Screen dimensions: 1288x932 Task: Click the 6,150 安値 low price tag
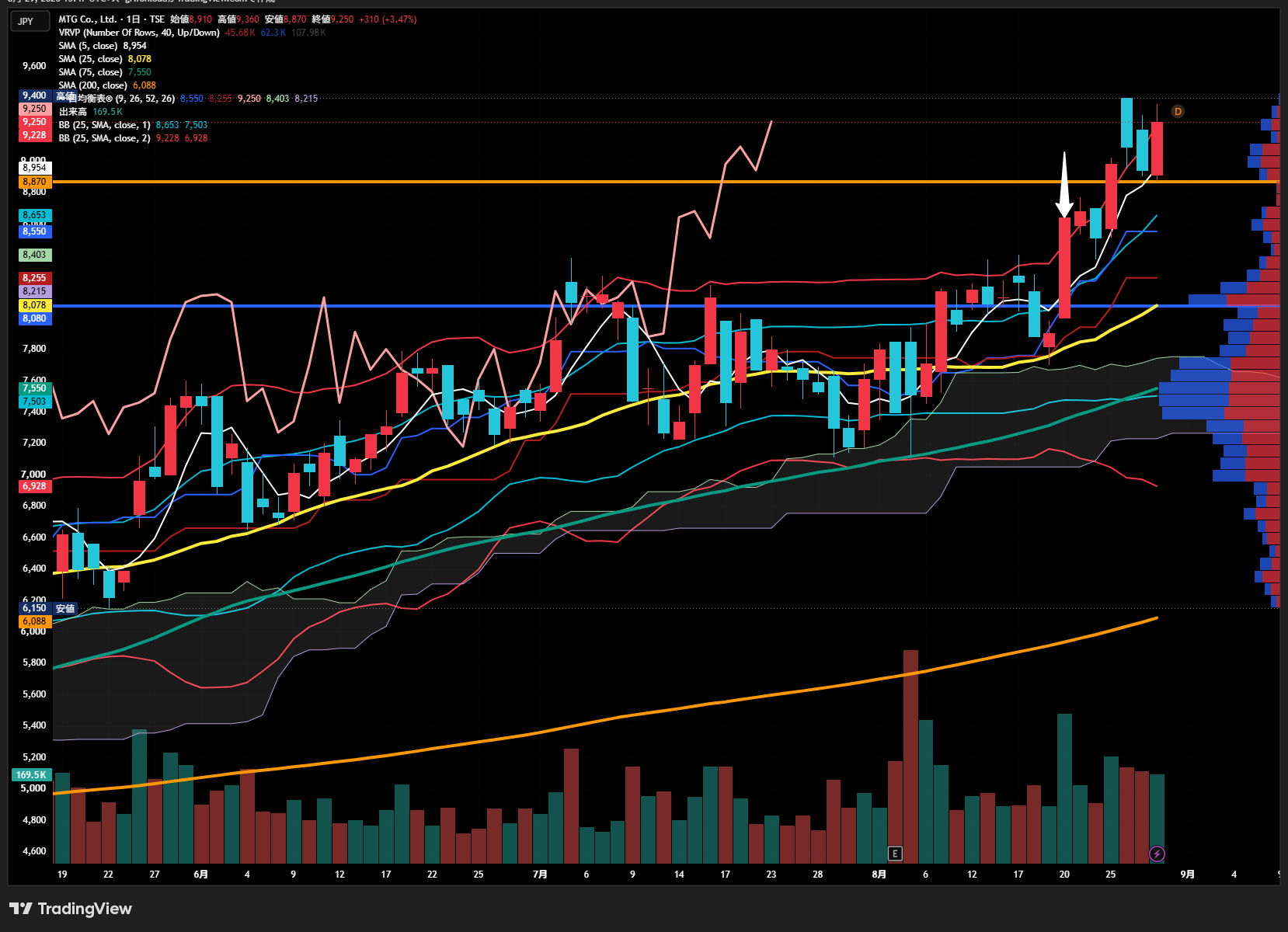35,608
